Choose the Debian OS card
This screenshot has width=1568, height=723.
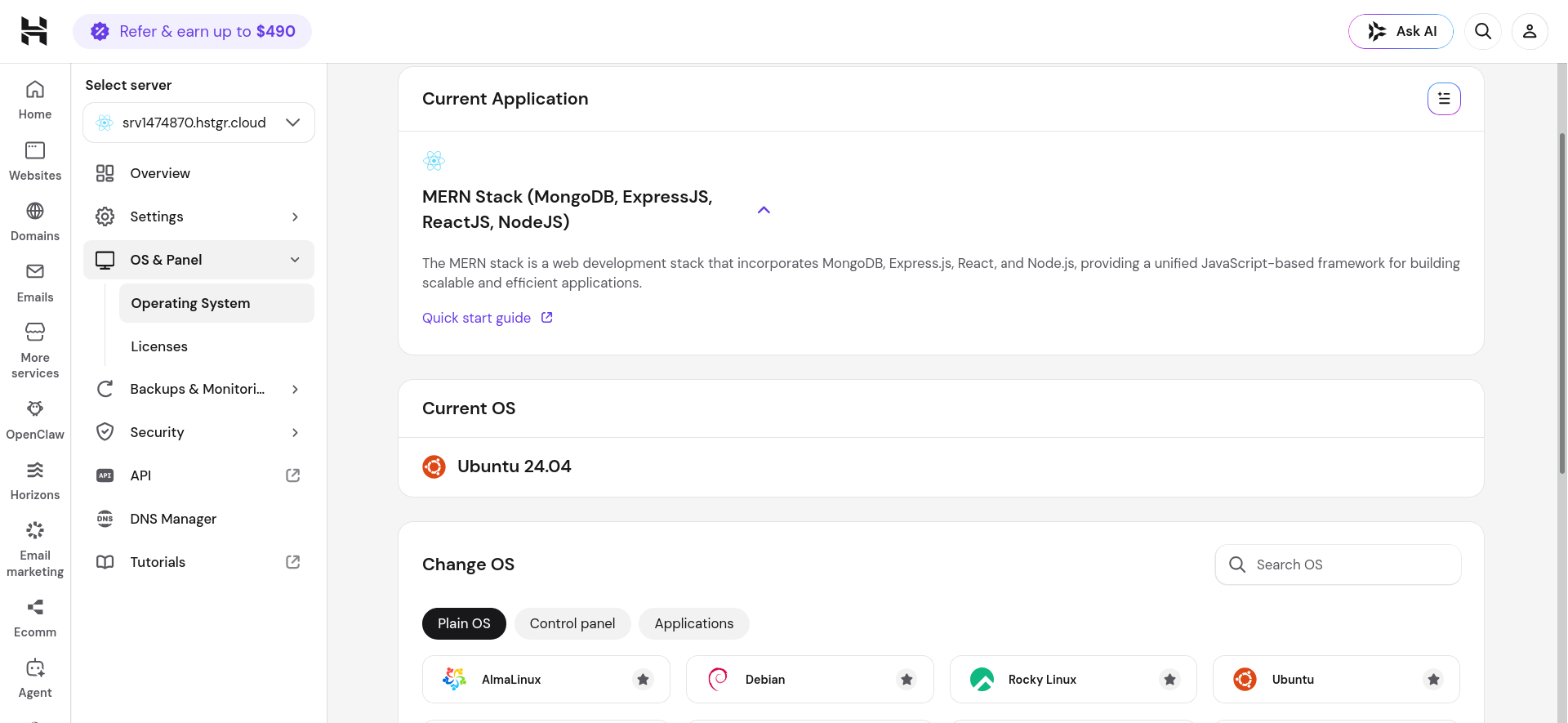[809, 680]
